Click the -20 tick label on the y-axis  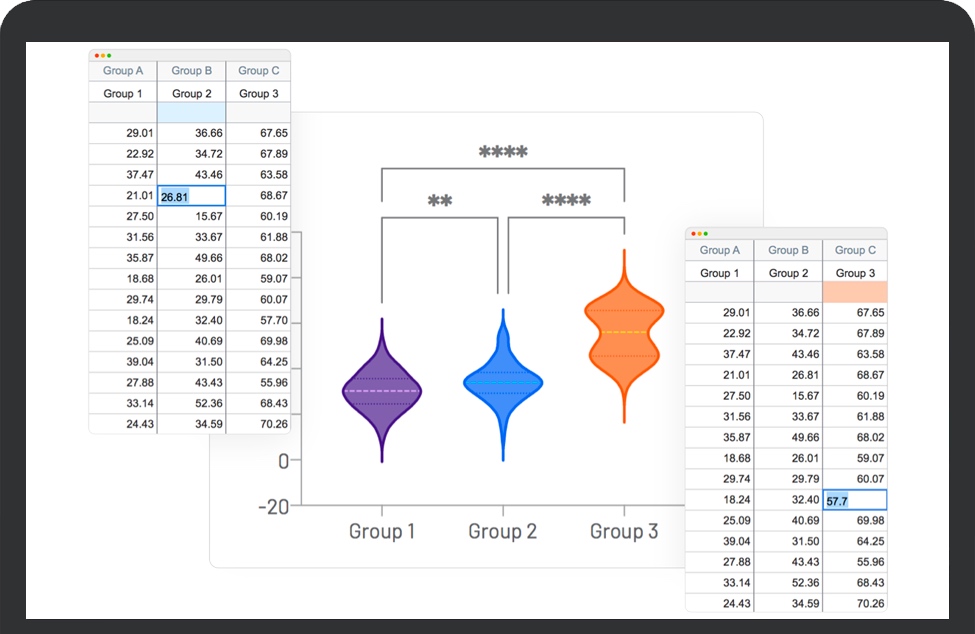[273, 506]
